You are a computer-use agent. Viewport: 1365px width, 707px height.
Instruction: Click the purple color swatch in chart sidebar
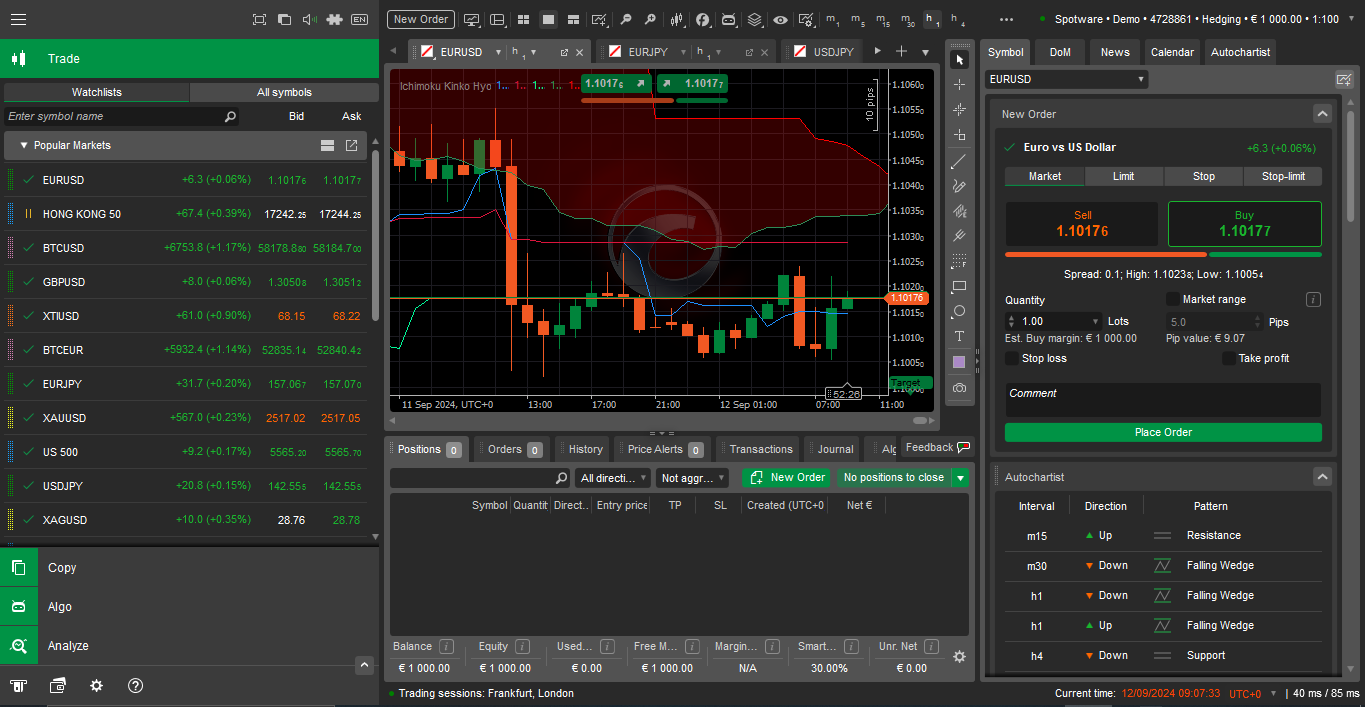[959, 361]
